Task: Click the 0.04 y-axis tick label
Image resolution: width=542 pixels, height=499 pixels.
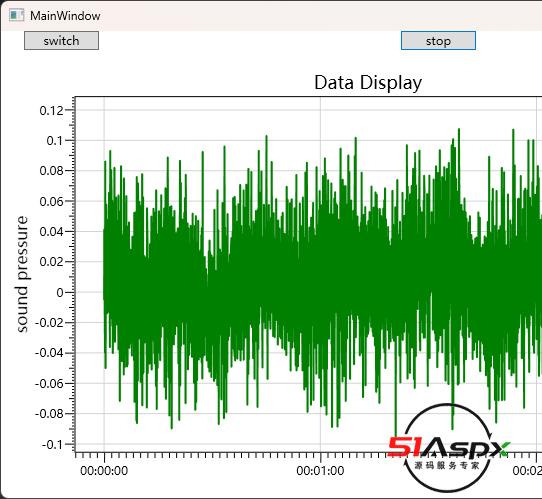Action: (52, 232)
